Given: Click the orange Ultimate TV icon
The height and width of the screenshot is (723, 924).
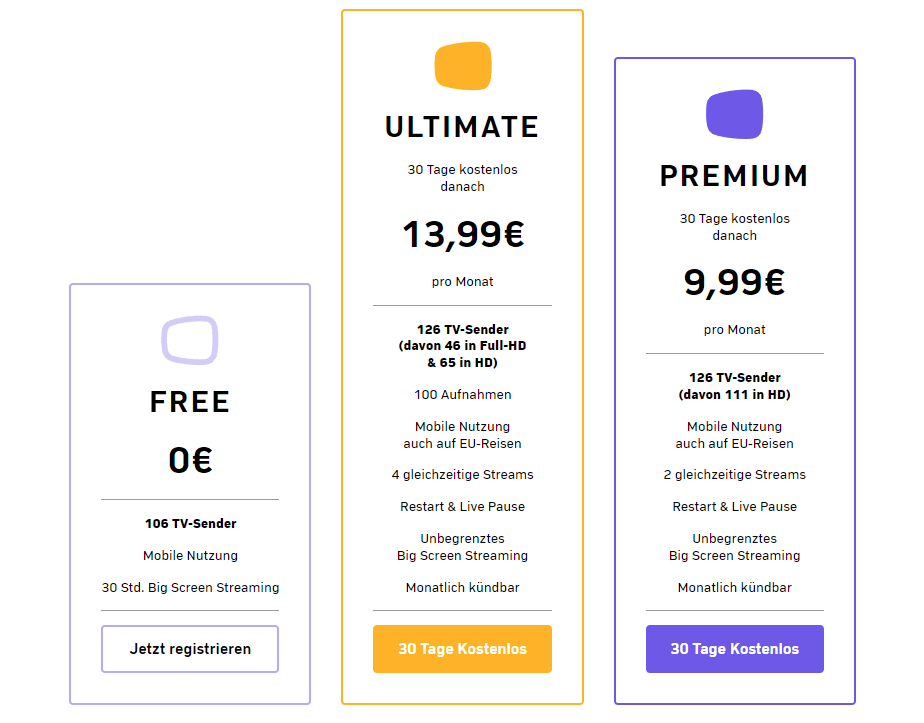Looking at the screenshot, I should [x=463, y=65].
